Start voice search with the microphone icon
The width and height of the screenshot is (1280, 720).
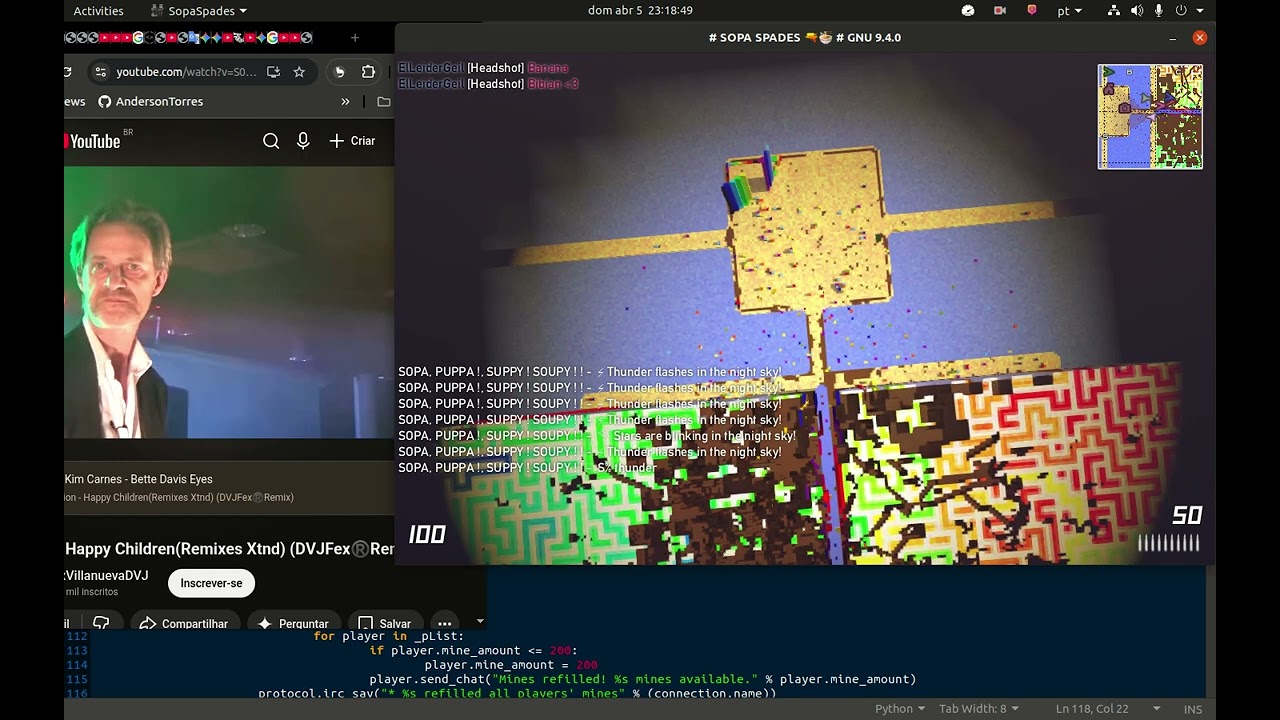pyautogui.click(x=303, y=141)
